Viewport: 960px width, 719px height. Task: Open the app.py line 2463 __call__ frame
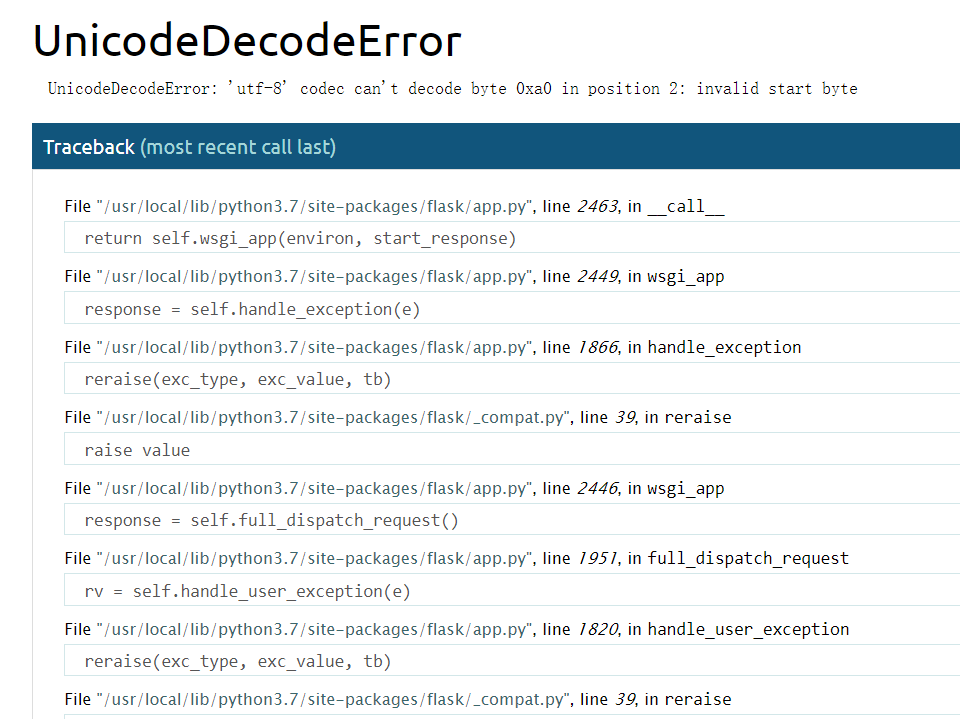tap(394, 206)
